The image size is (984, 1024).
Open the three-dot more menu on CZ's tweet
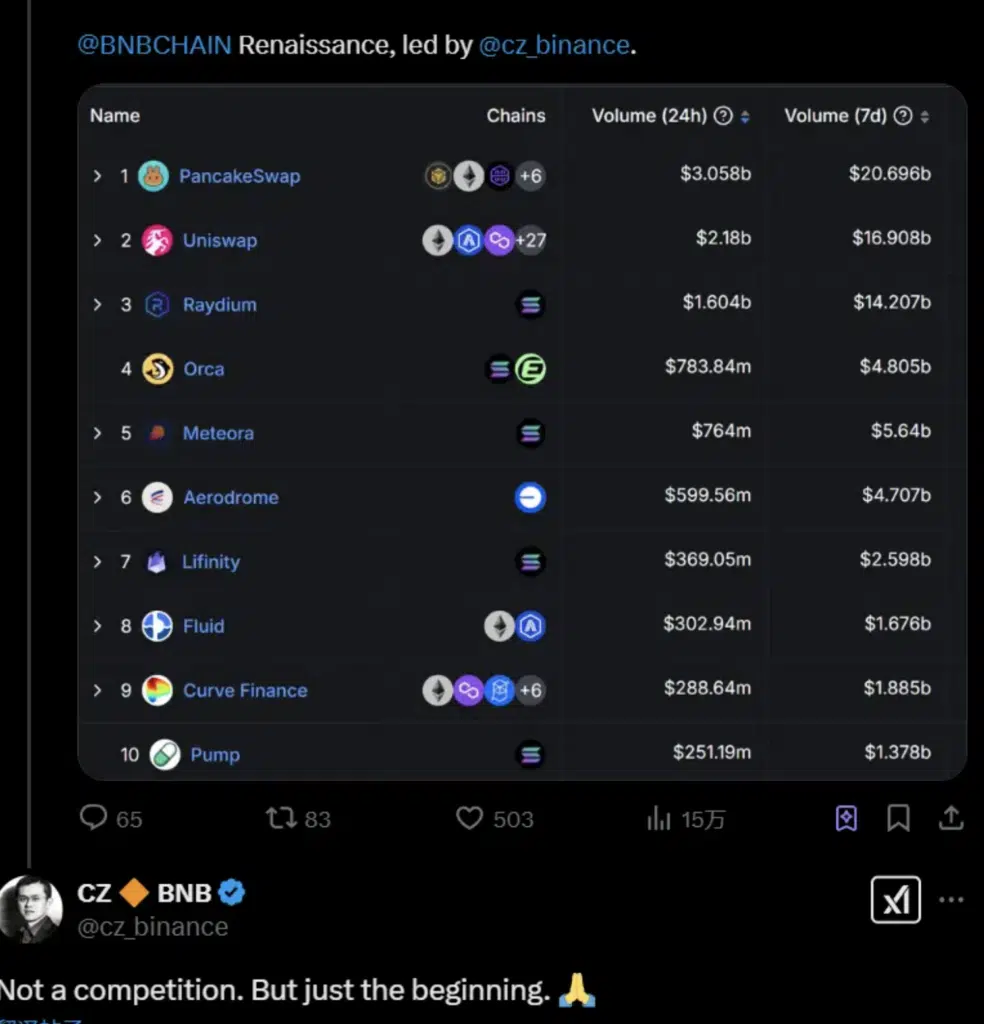951,899
